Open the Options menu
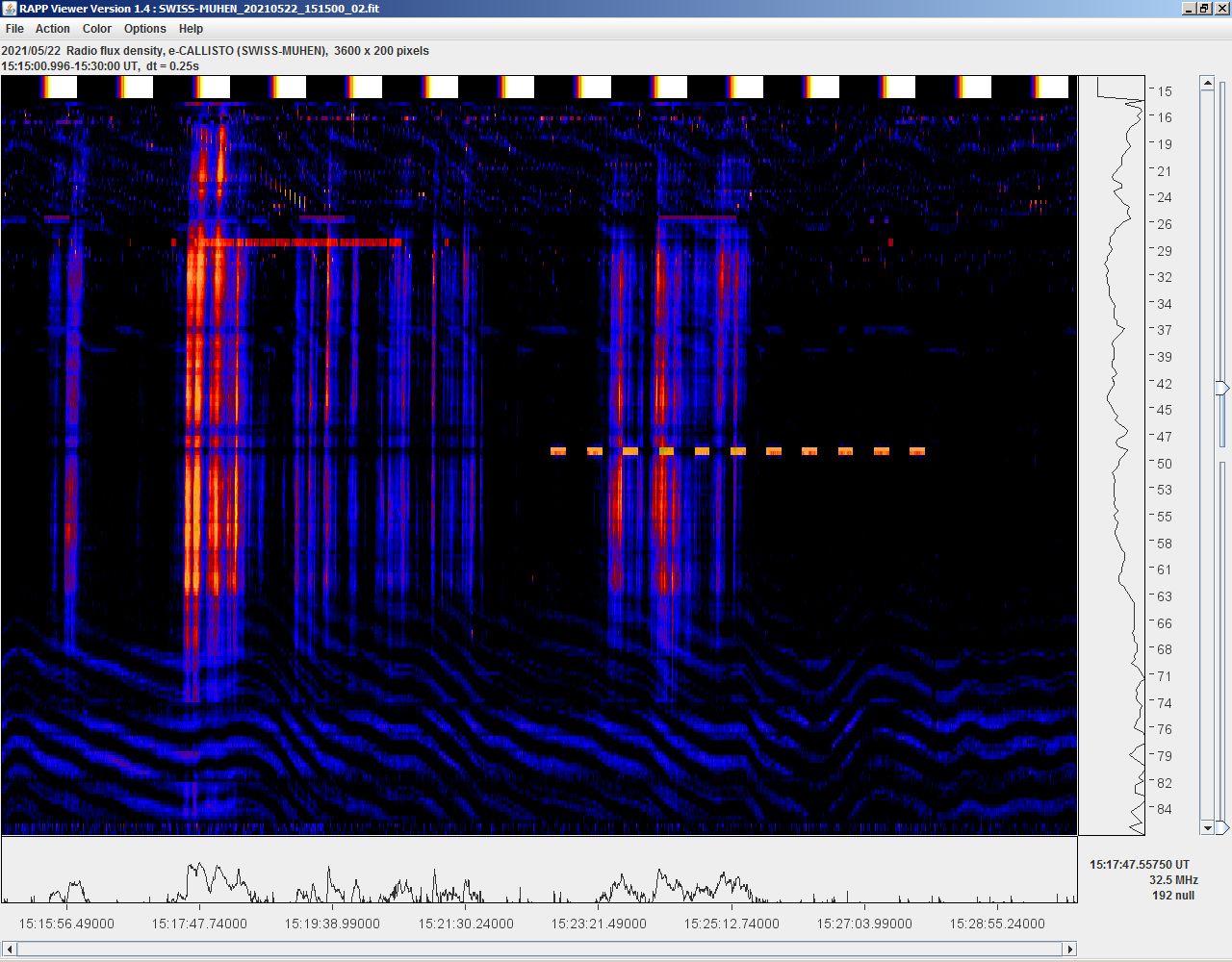This screenshot has height=962, width=1232. pos(145,29)
